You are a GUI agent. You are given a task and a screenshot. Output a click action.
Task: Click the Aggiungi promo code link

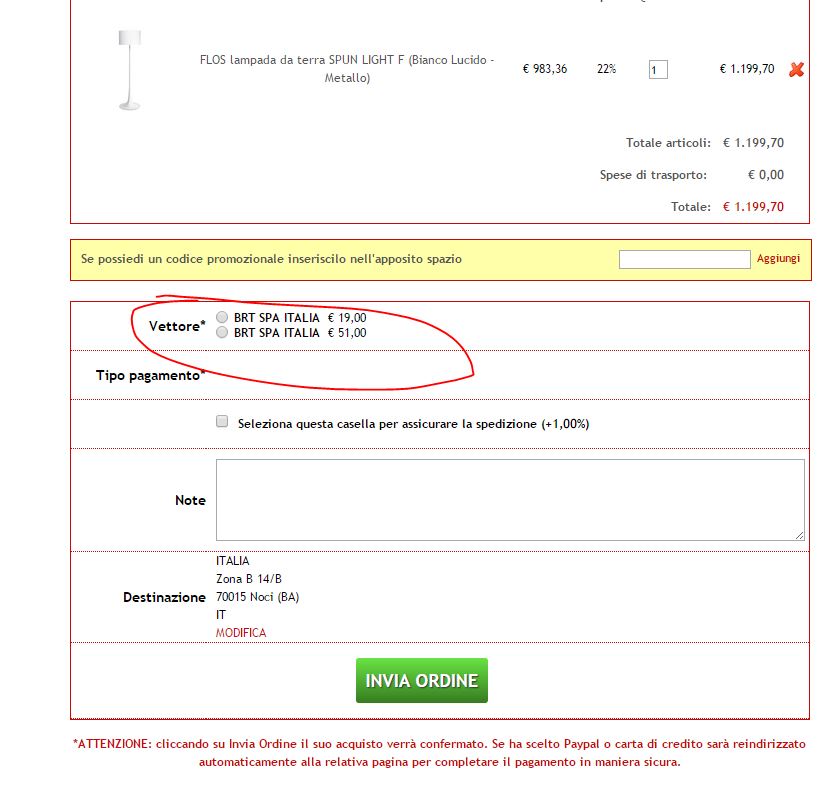point(778,258)
